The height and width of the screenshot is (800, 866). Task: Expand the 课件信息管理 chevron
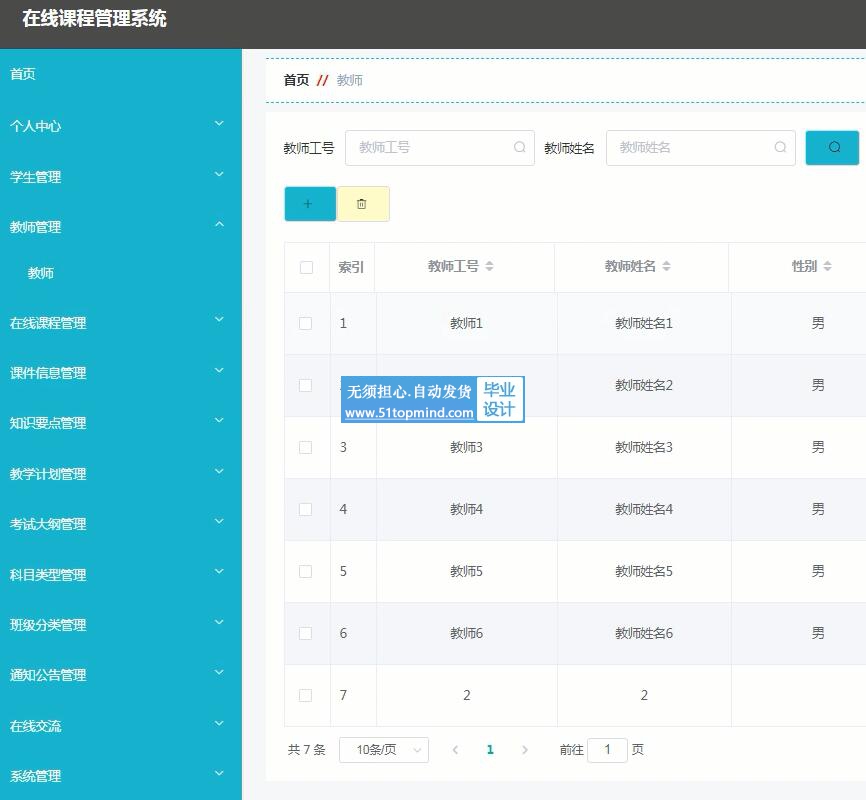(x=219, y=370)
